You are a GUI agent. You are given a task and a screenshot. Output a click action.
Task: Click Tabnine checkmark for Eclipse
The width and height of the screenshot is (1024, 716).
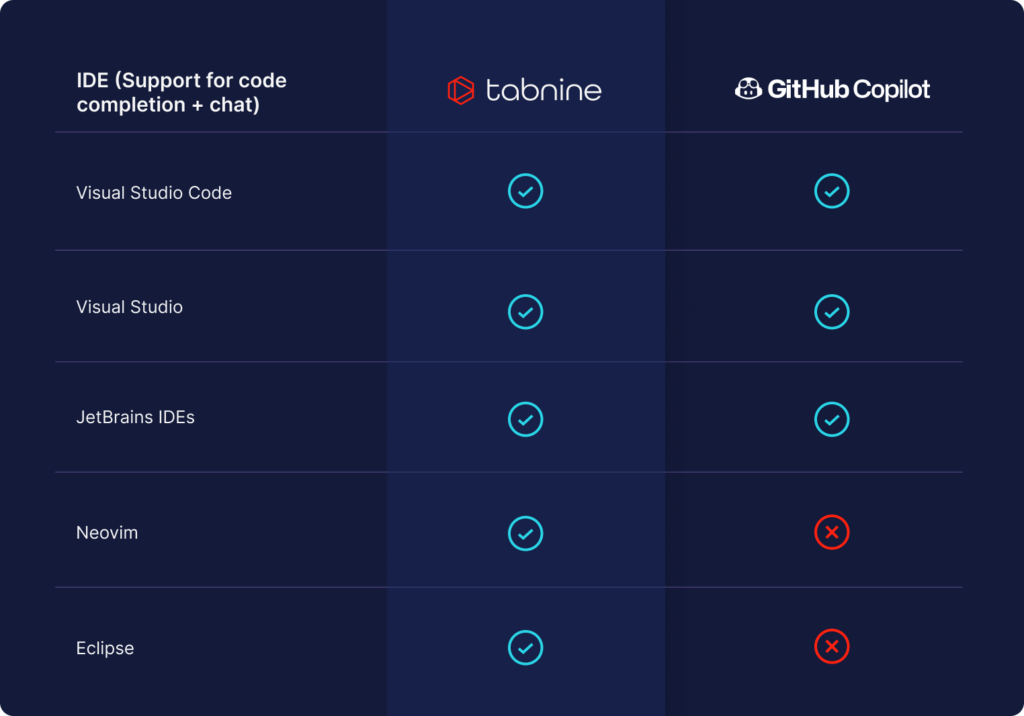[525, 648]
